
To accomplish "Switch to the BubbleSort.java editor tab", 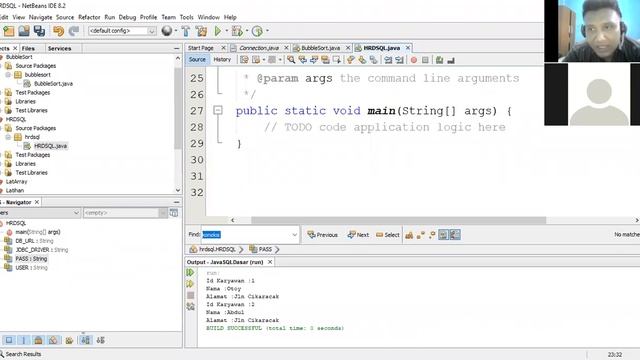I will (x=320, y=48).
